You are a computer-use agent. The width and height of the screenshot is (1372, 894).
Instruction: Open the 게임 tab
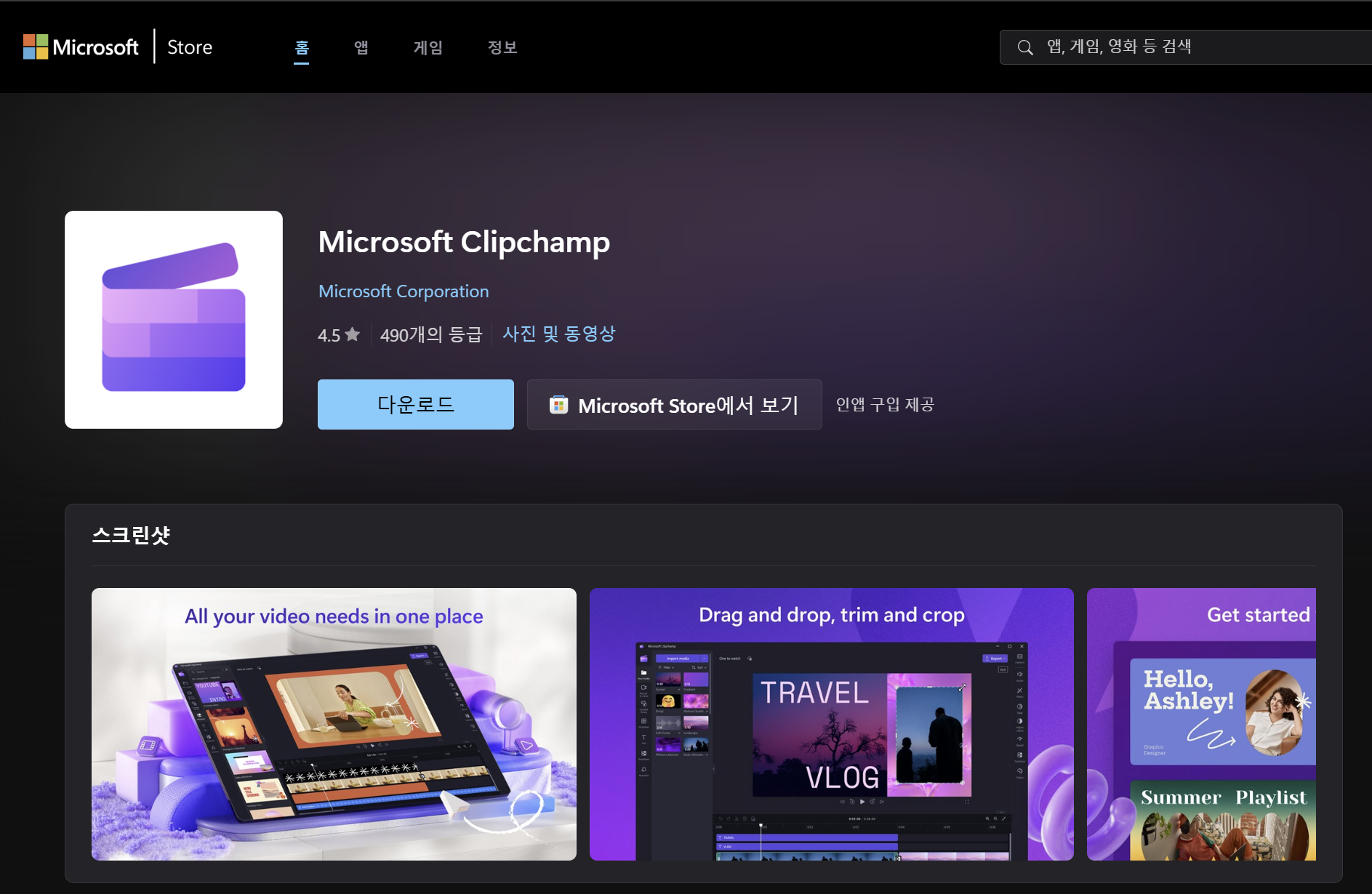tap(428, 47)
